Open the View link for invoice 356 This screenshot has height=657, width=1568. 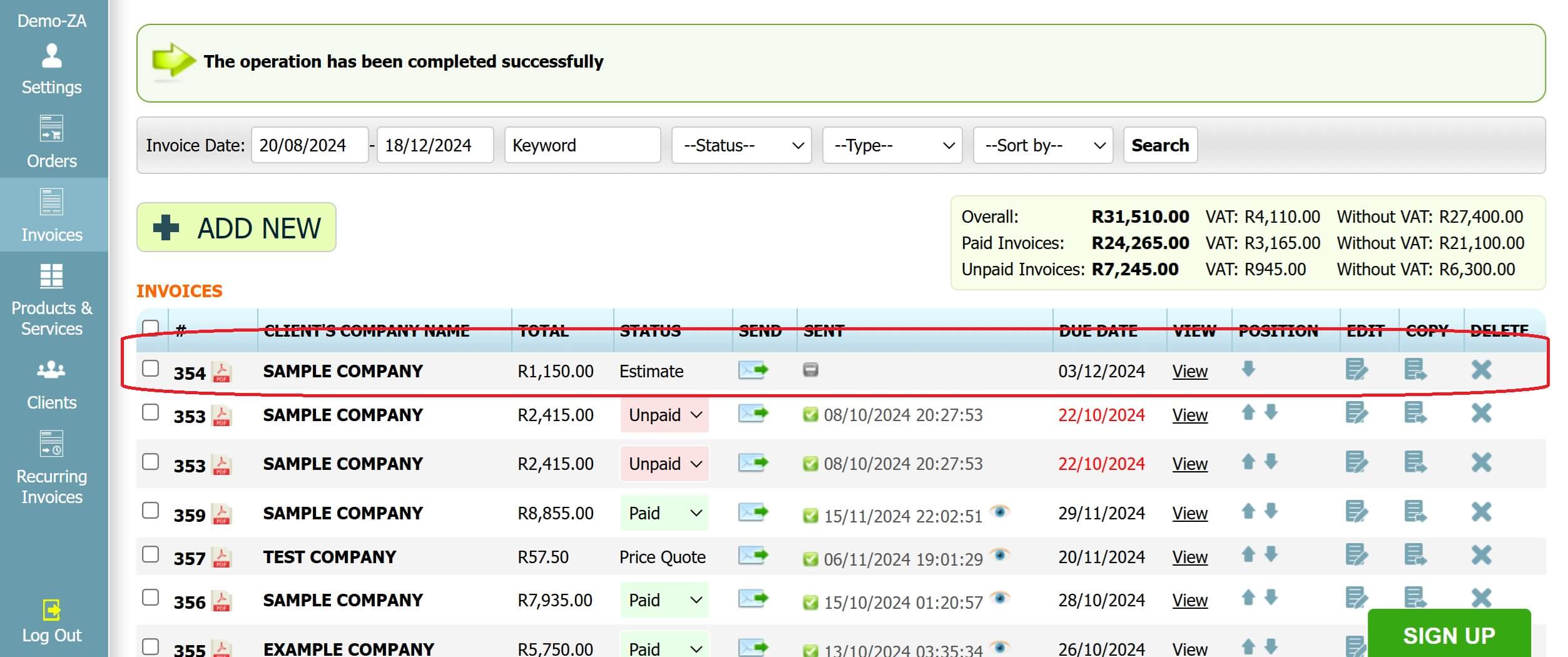click(1189, 600)
